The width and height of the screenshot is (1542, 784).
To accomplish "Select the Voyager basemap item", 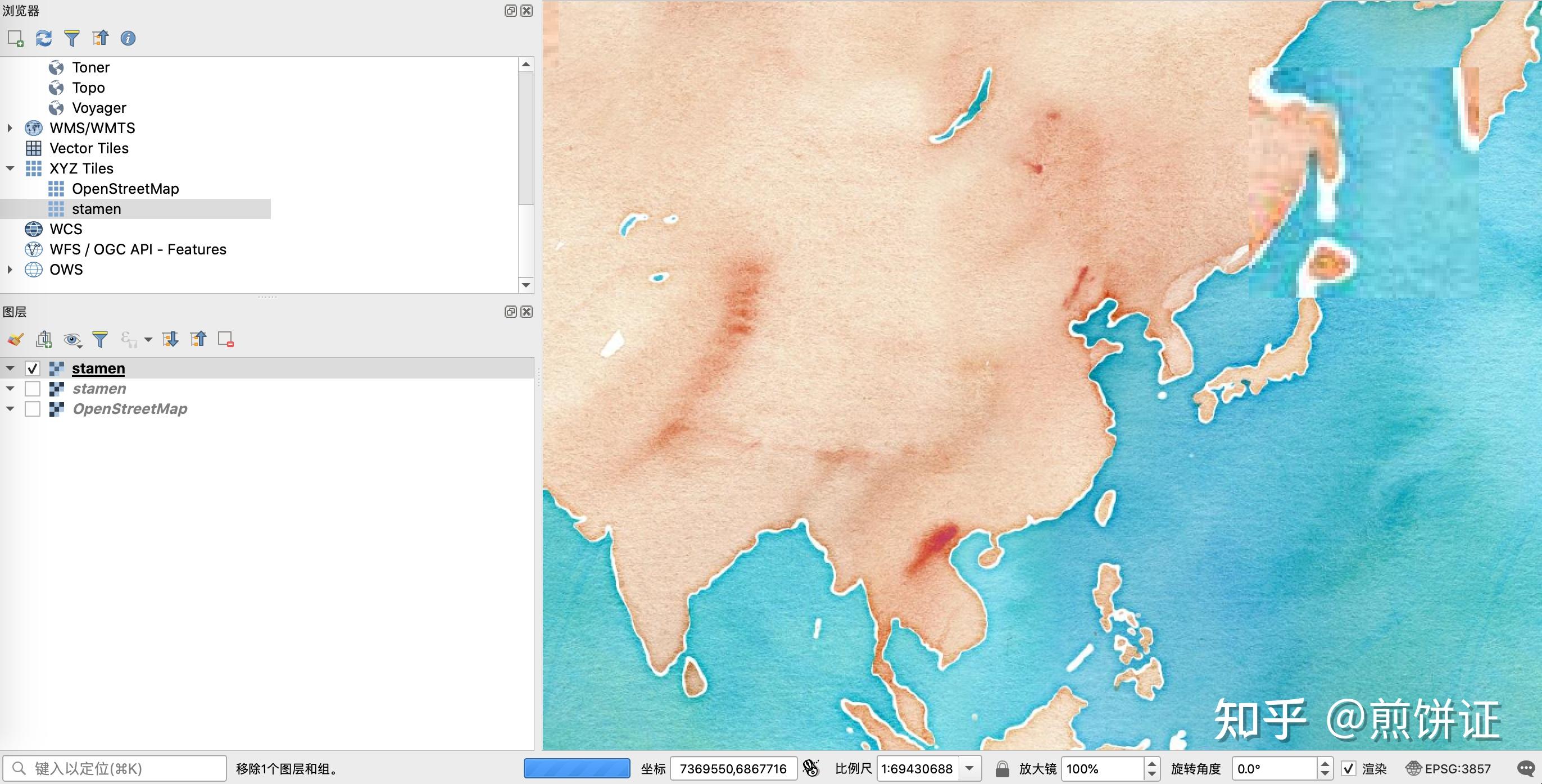I will [99, 108].
